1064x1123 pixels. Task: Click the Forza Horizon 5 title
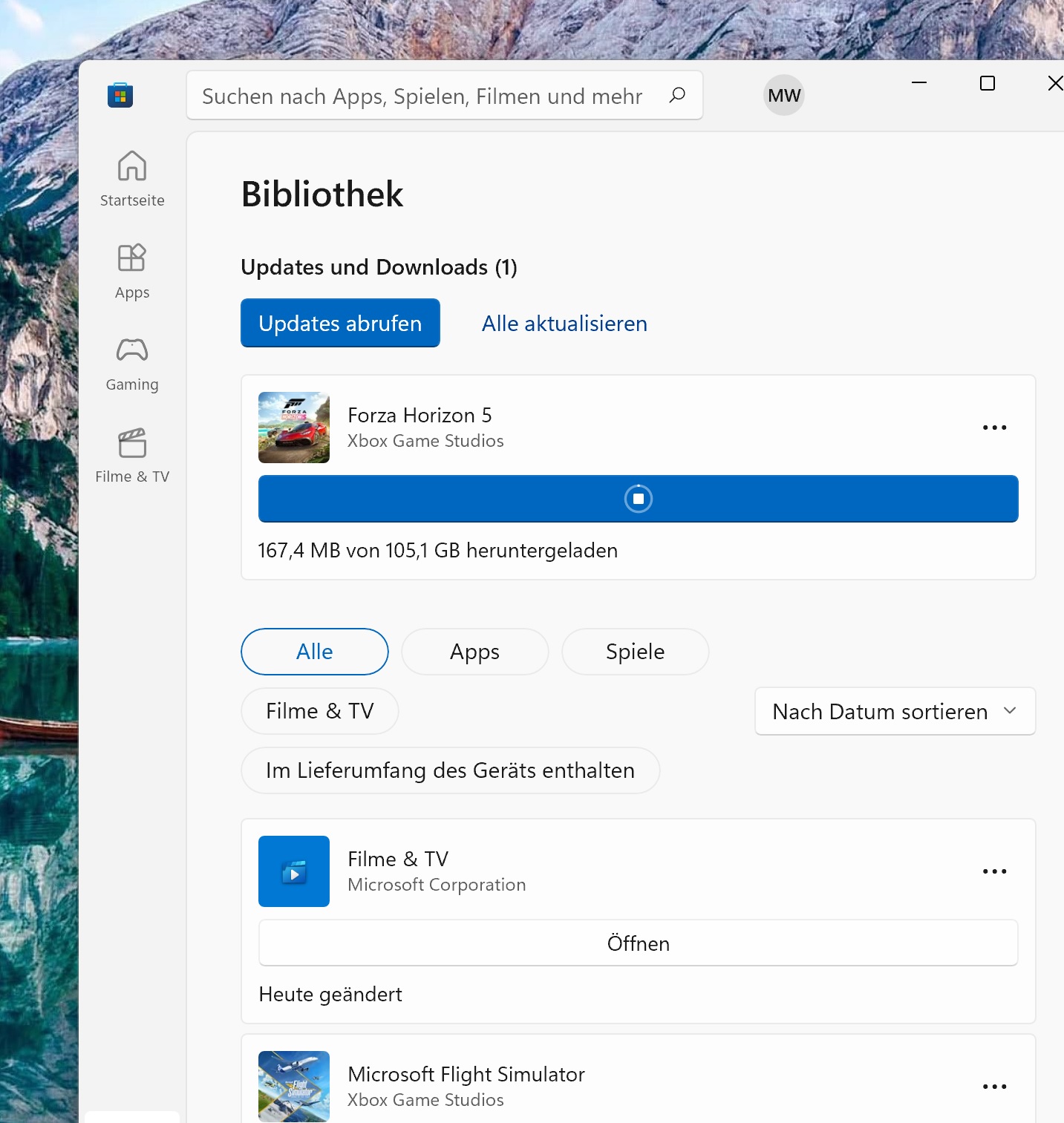[420, 415]
